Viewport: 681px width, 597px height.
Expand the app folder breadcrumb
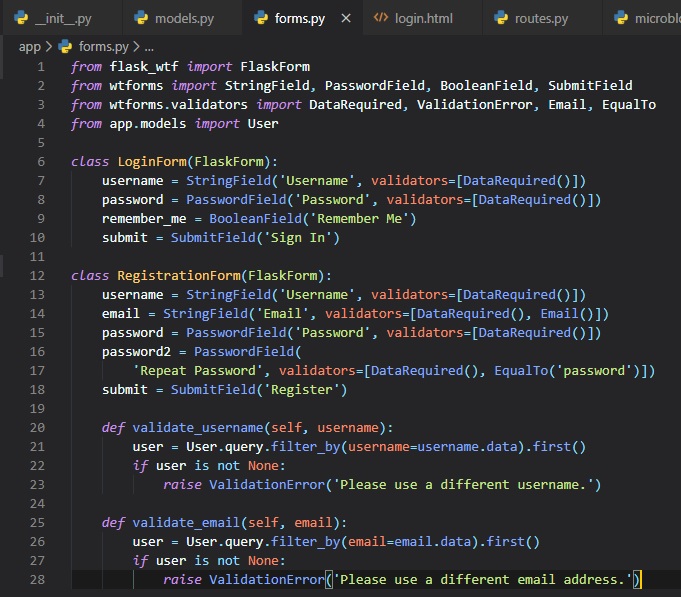[x=28, y=46]
